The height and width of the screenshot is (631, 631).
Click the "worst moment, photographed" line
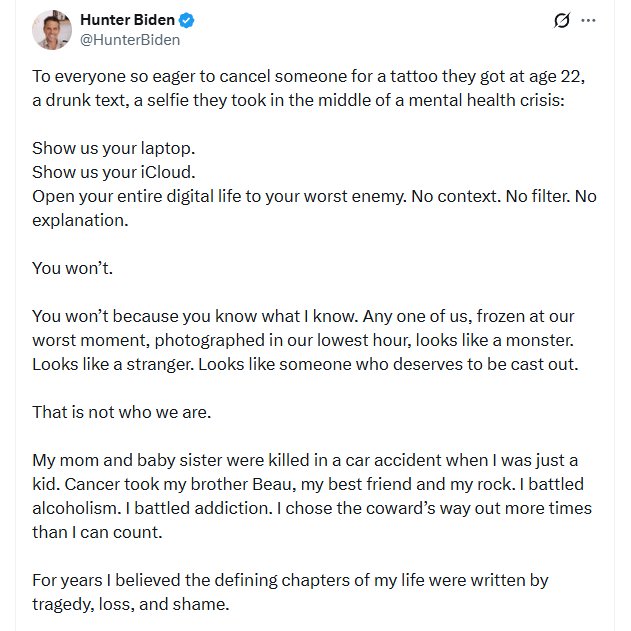click(303, 340)
